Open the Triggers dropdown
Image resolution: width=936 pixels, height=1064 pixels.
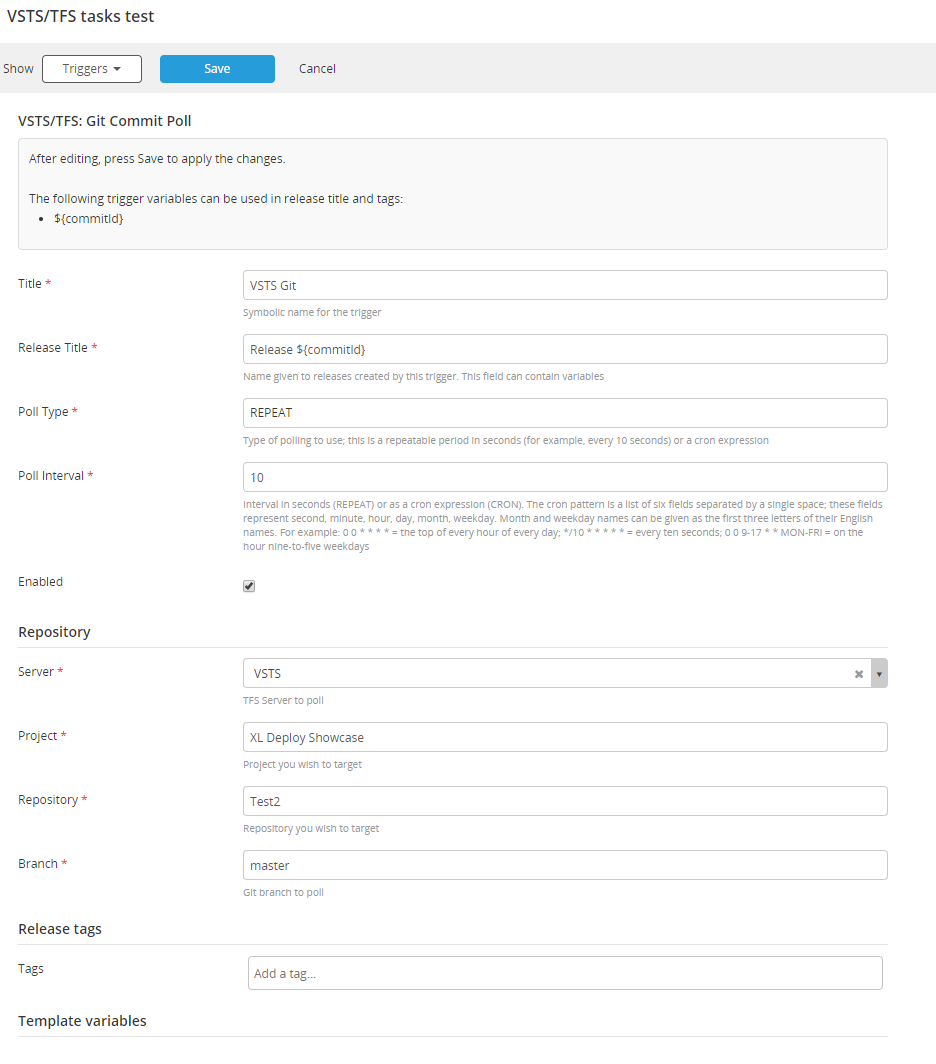click(x=92, y=69)
